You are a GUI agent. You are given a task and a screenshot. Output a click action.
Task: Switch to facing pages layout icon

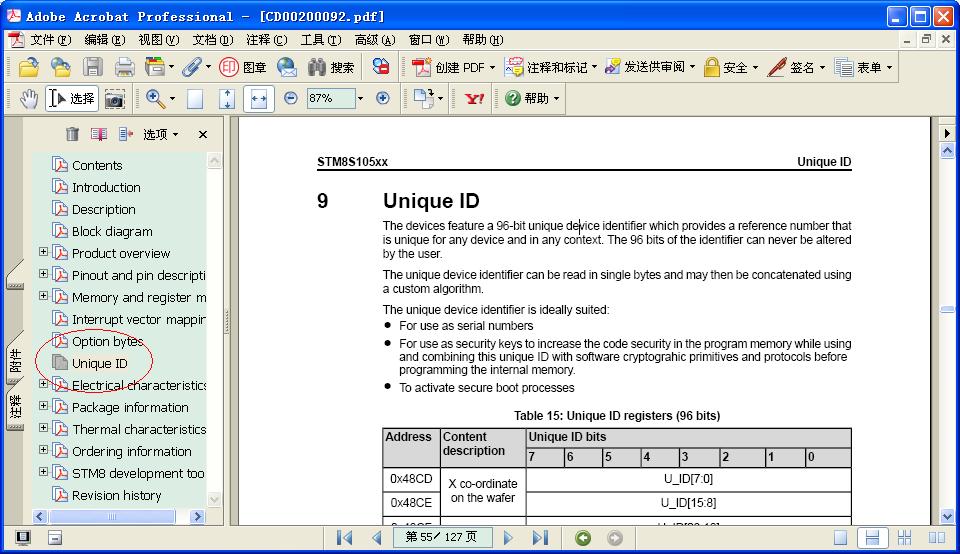(x=937, y=537)
